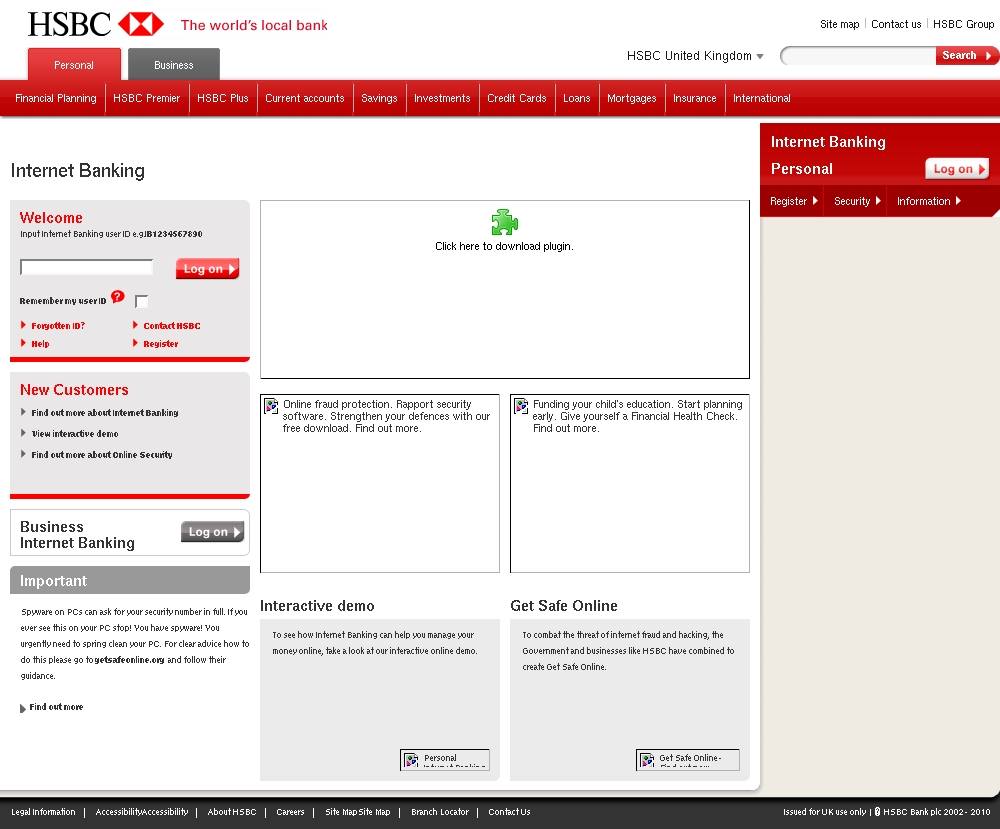Open About HSBC footer link
The image size is (1000, 829).
pyautogui.click(x=232, y=812)
